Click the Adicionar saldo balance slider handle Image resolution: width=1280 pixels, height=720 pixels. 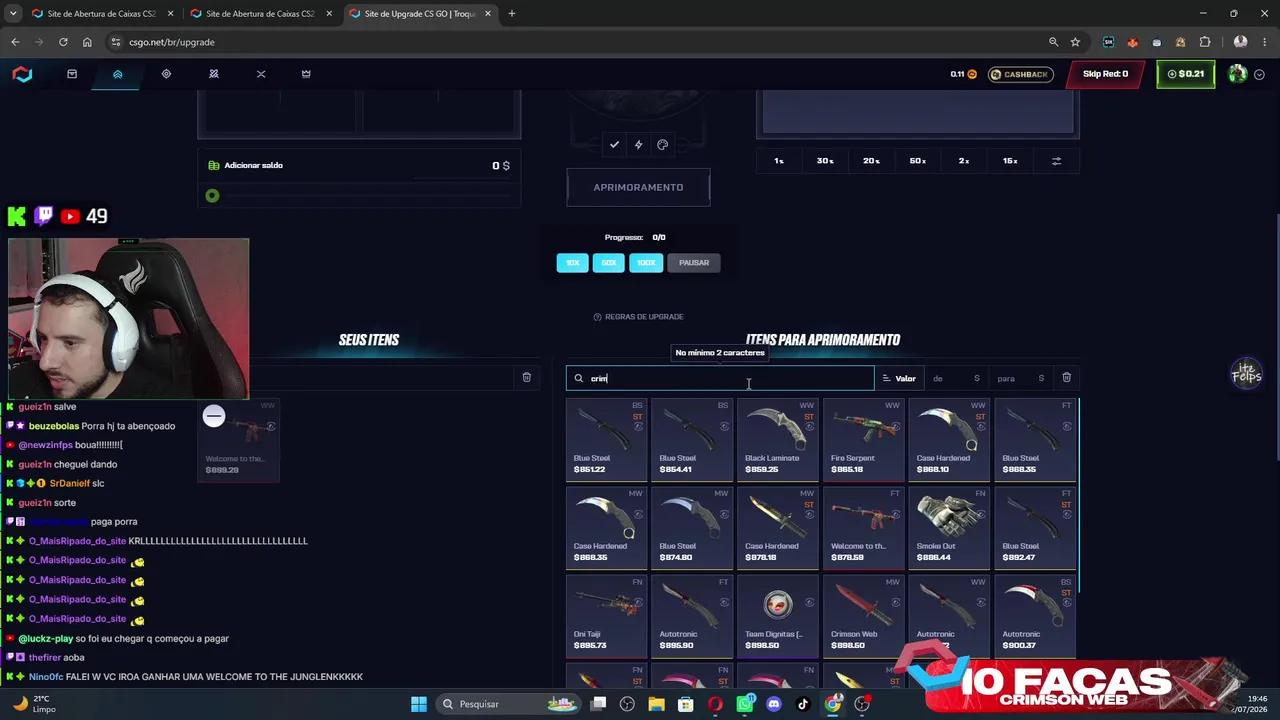pos(212,196)
